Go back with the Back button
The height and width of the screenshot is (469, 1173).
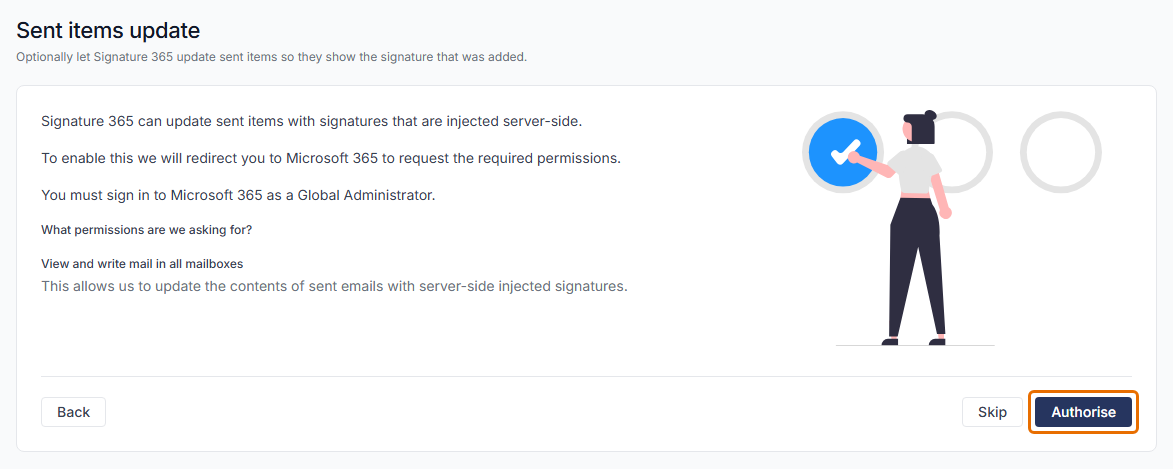tap(73, 412)
